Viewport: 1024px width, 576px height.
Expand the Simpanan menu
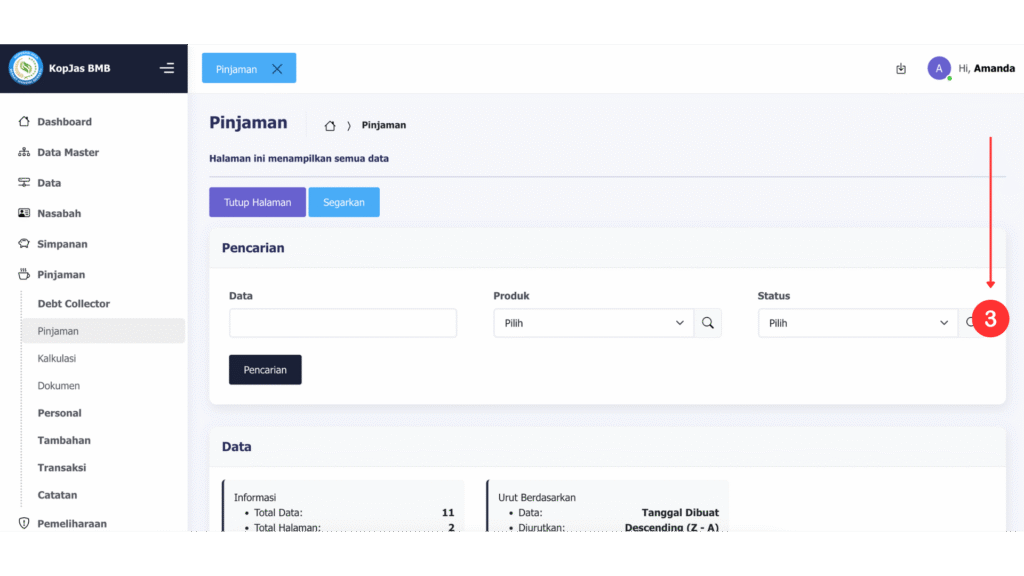[x=62, y=244]
